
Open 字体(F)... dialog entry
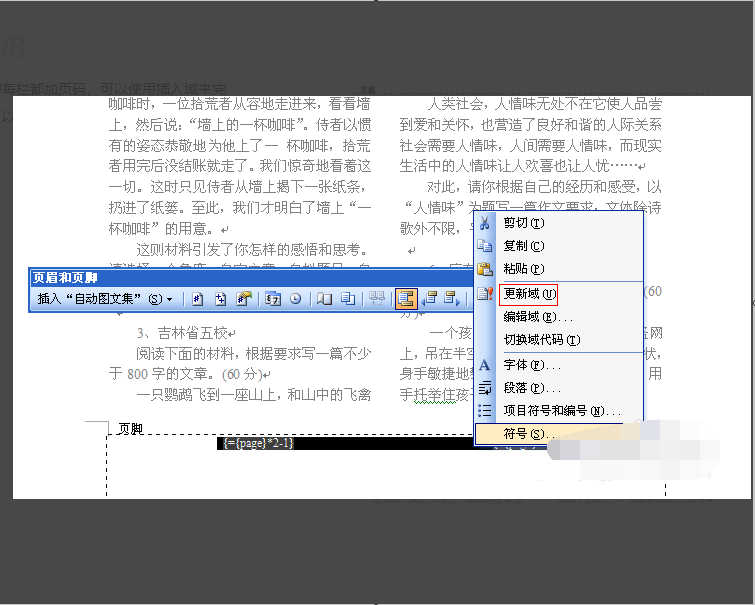pyautogui.click(x=559, y=365)
